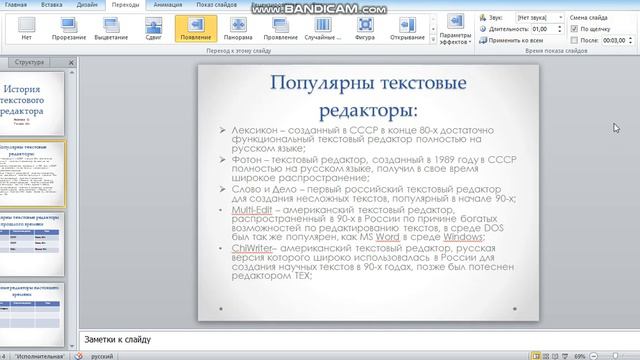640x360 pixels.
Task: Select the second slide thumbnail 'Популярны текстовые редакторы'
Action: pyautogui.click(x=32, y=174)
